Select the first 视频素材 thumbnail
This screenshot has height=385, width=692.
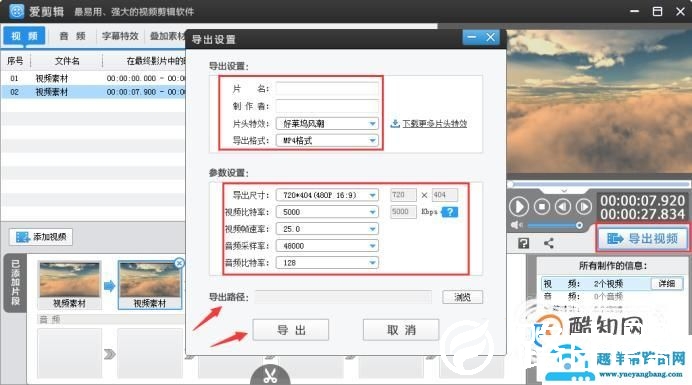pos(69,284)
